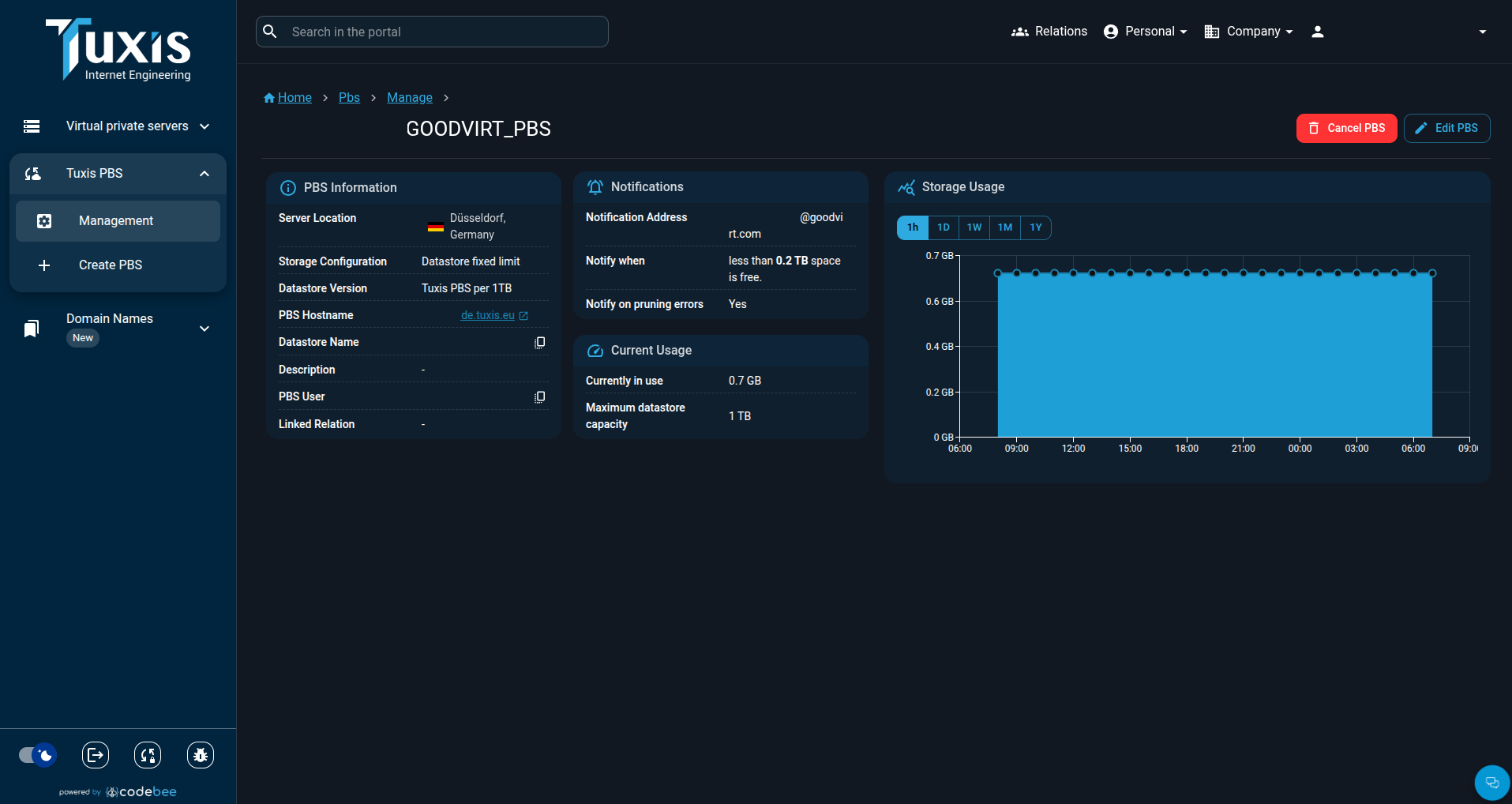This screenshot has width=1512, height=804.
Task: Click the logout icon in sidebar footer
Action: pos(96,755)
